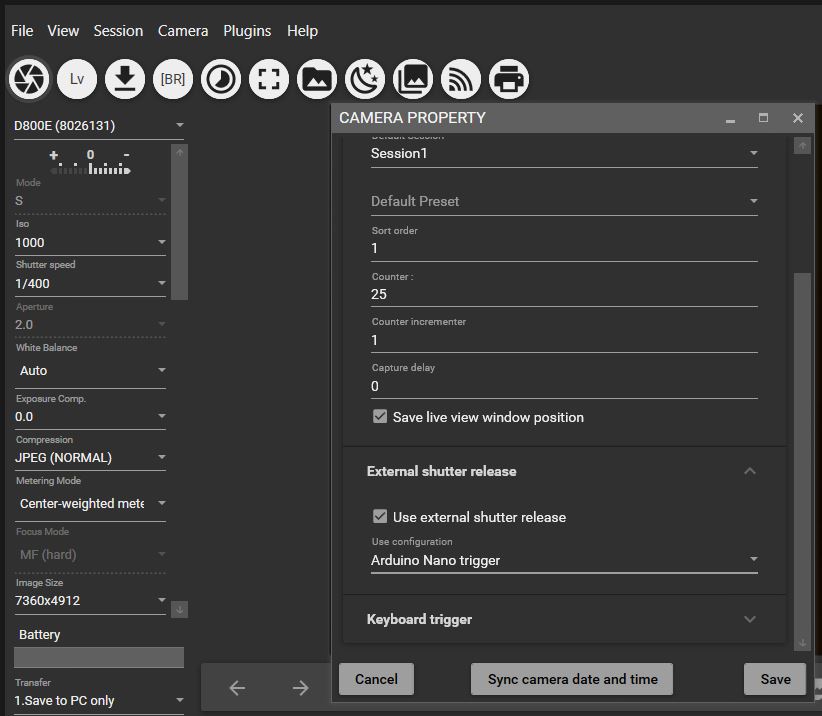Open bracketing with the [BR] icon
This screenshot has height=716, width=822.
coord(173,79)
